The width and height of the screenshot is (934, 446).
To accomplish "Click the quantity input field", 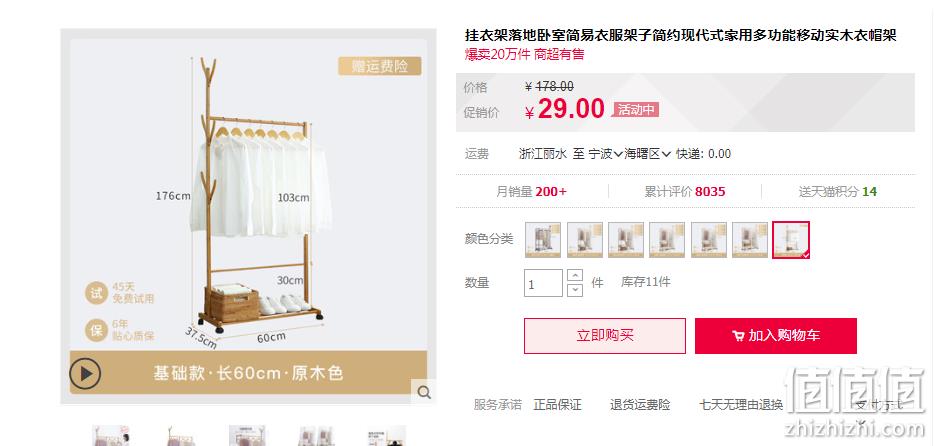I will 543,283.
